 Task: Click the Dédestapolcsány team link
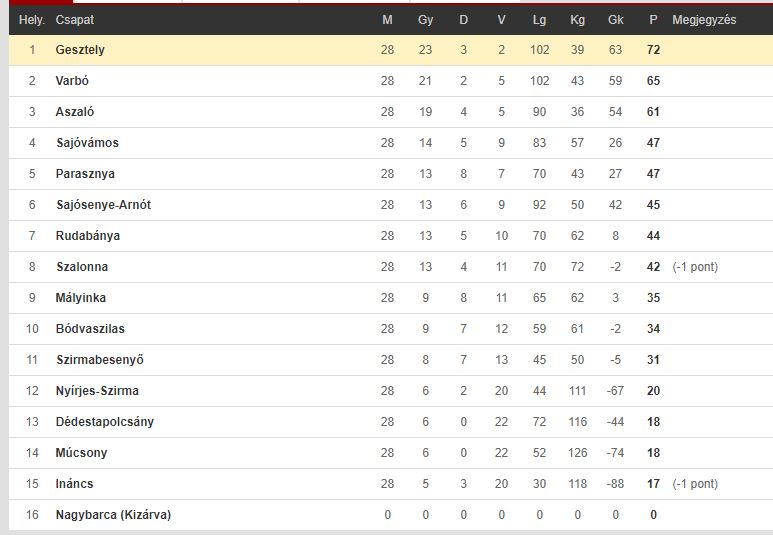[105, 422]
